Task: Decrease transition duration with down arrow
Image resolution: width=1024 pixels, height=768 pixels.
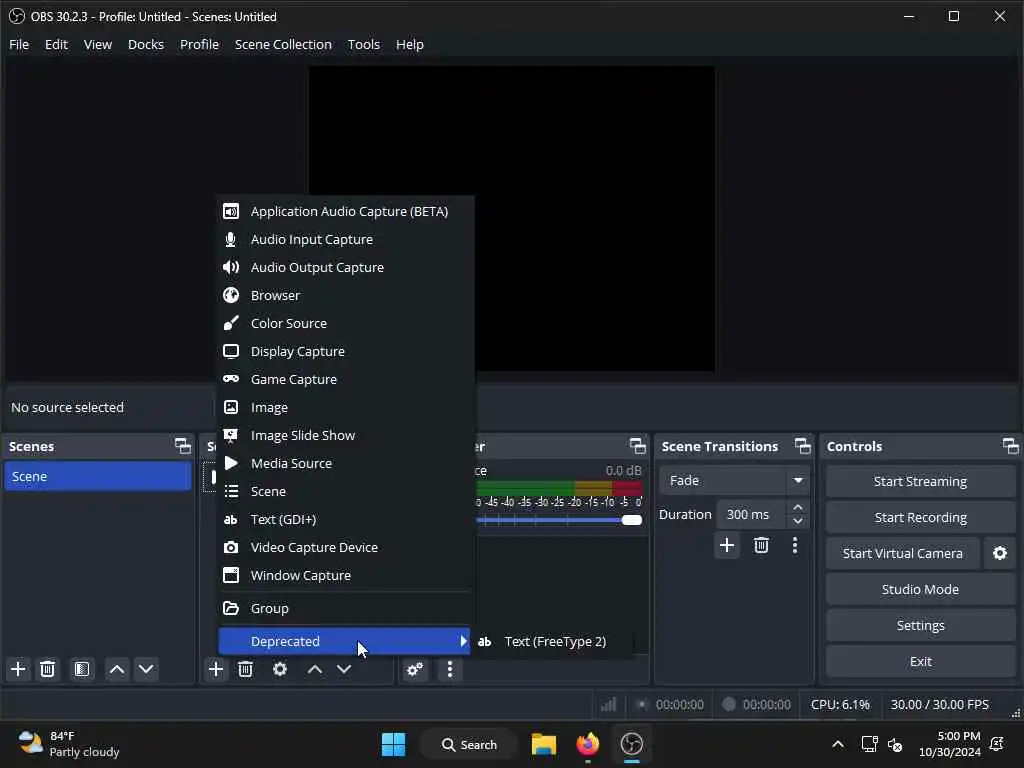Action: (x=797, y=521)
